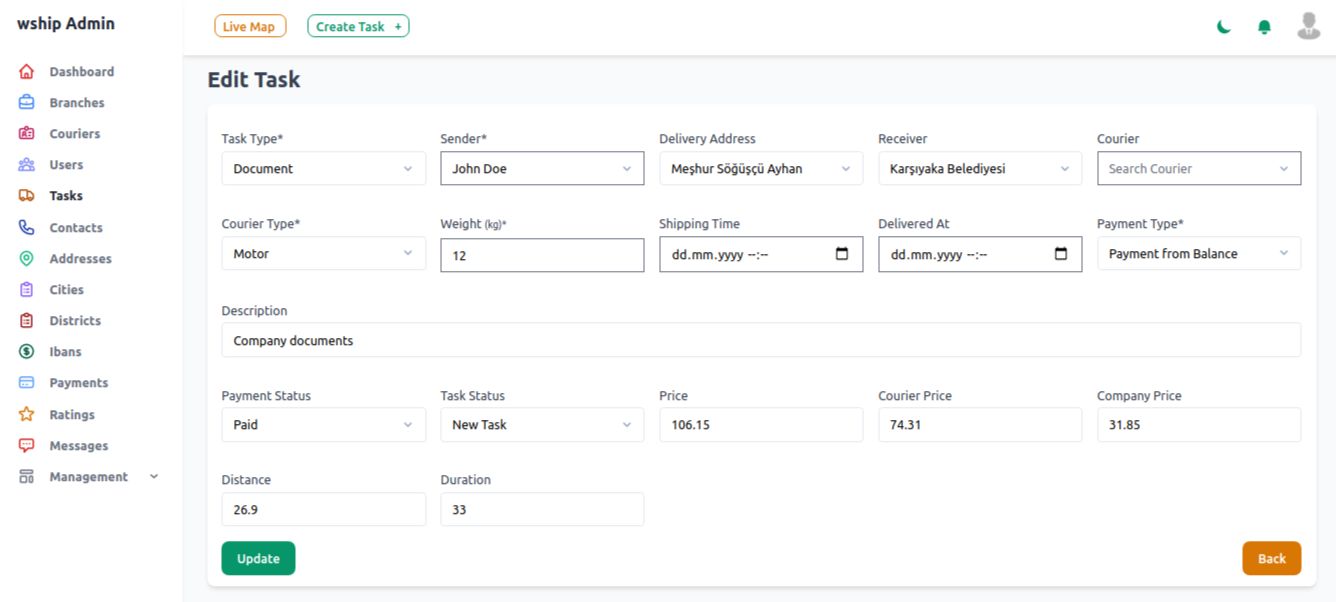Screen dimensions: 1336x602
Task: Open the user avatar profile menu
Action: click(1308, 26)
